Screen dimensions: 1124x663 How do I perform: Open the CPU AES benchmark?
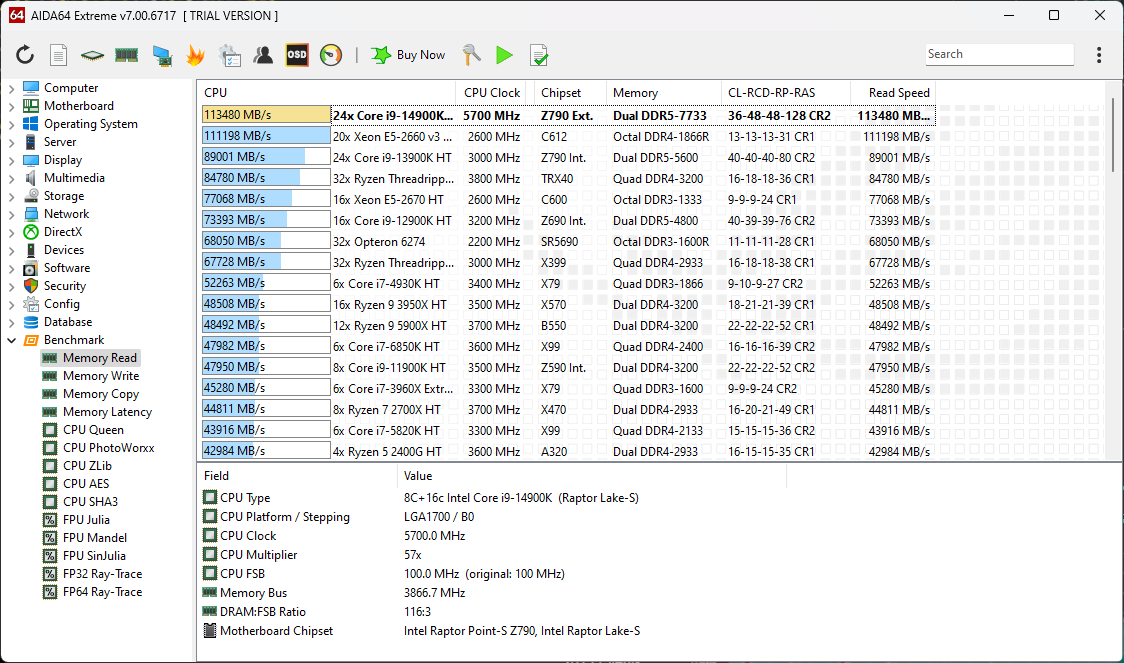[x=86, y=484]
